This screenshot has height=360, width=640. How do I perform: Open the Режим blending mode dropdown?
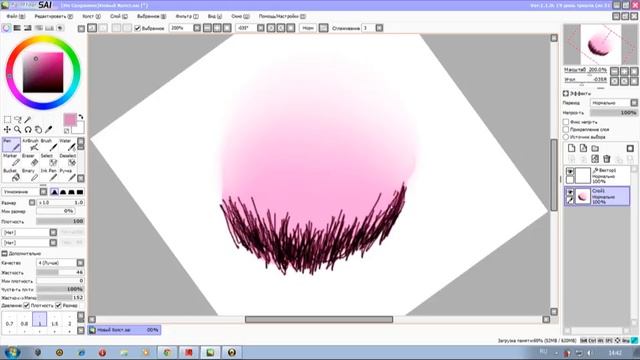click(x=614, y=103)
